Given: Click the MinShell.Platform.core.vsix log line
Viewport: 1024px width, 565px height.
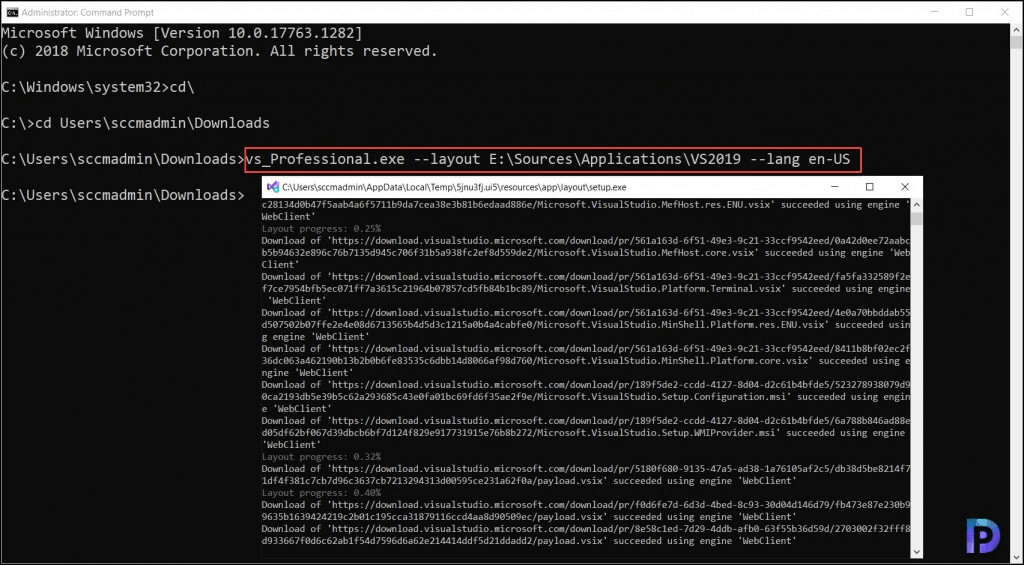Looking at the screenshot, I should tap(586, 360).
